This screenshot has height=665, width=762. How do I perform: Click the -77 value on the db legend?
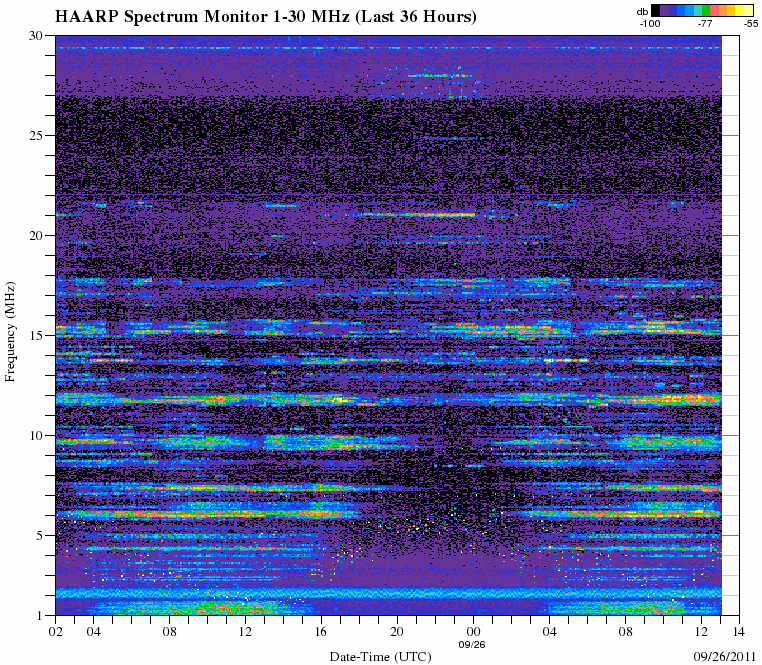(x=705, y=23)
